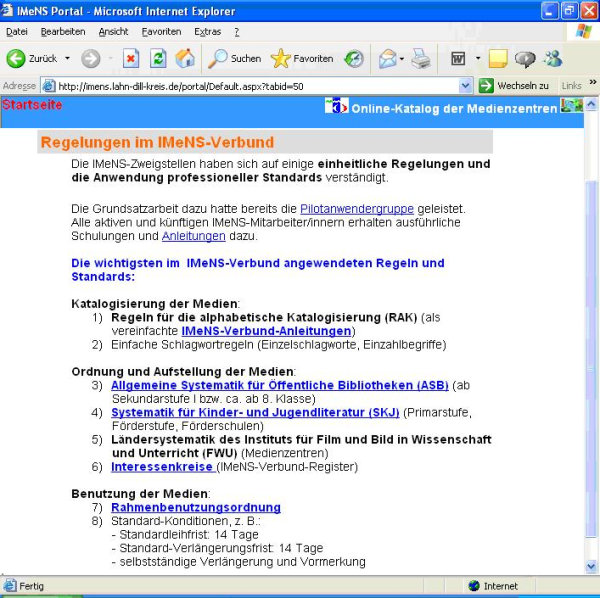Open the Datei menu

point(17,32)
